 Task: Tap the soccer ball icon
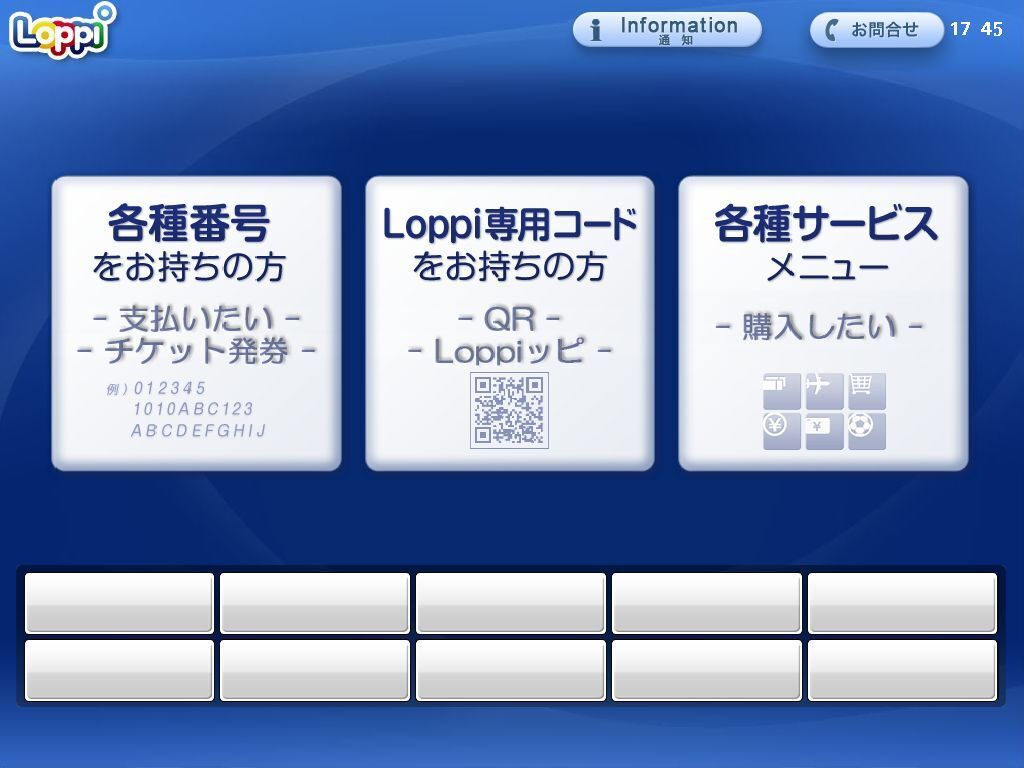click(867, 431)
